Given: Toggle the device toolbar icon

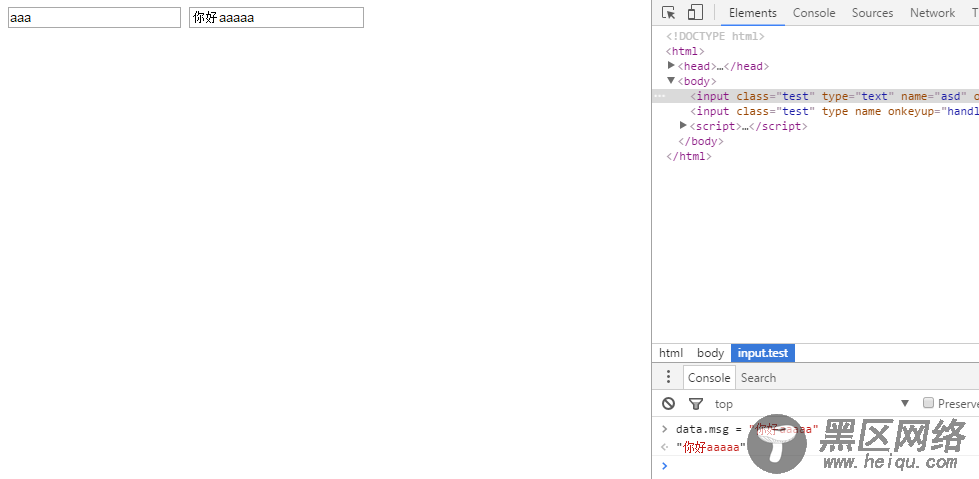Looking at the screenshot, I should point(695,12).
